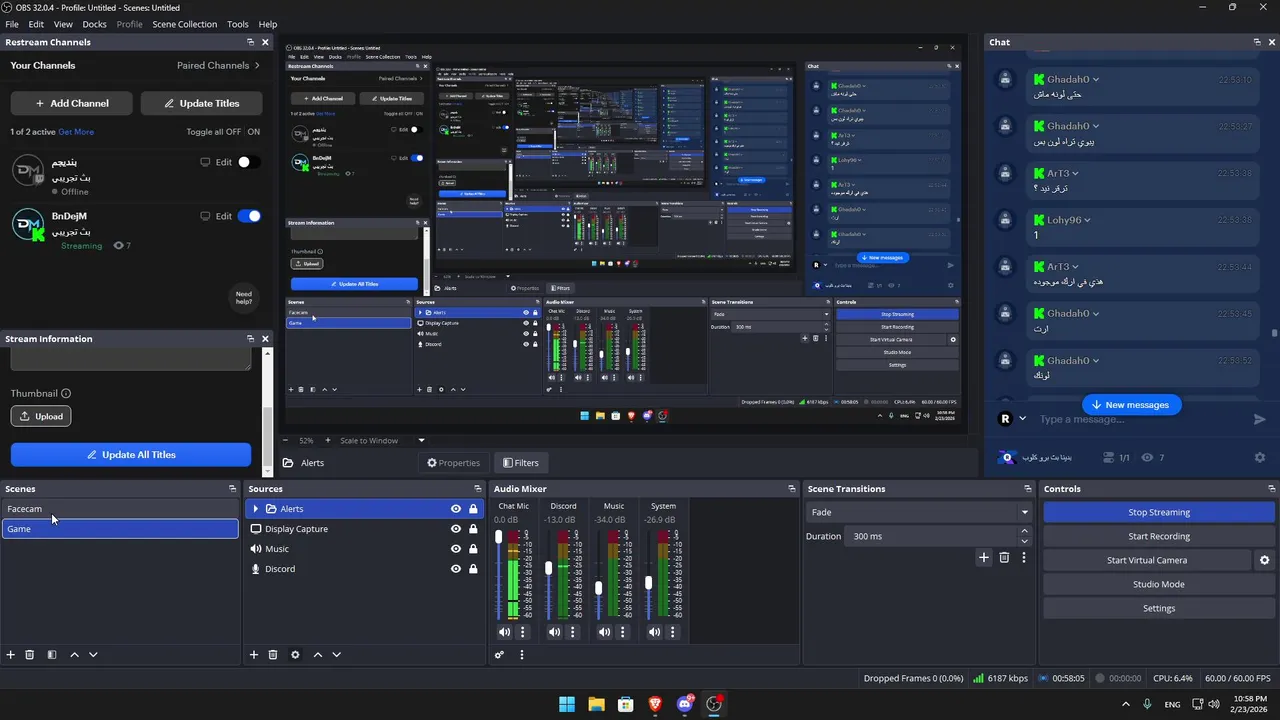1280x720 pixels.
Task: Remove transition using trash icon
Action: 1005,558
